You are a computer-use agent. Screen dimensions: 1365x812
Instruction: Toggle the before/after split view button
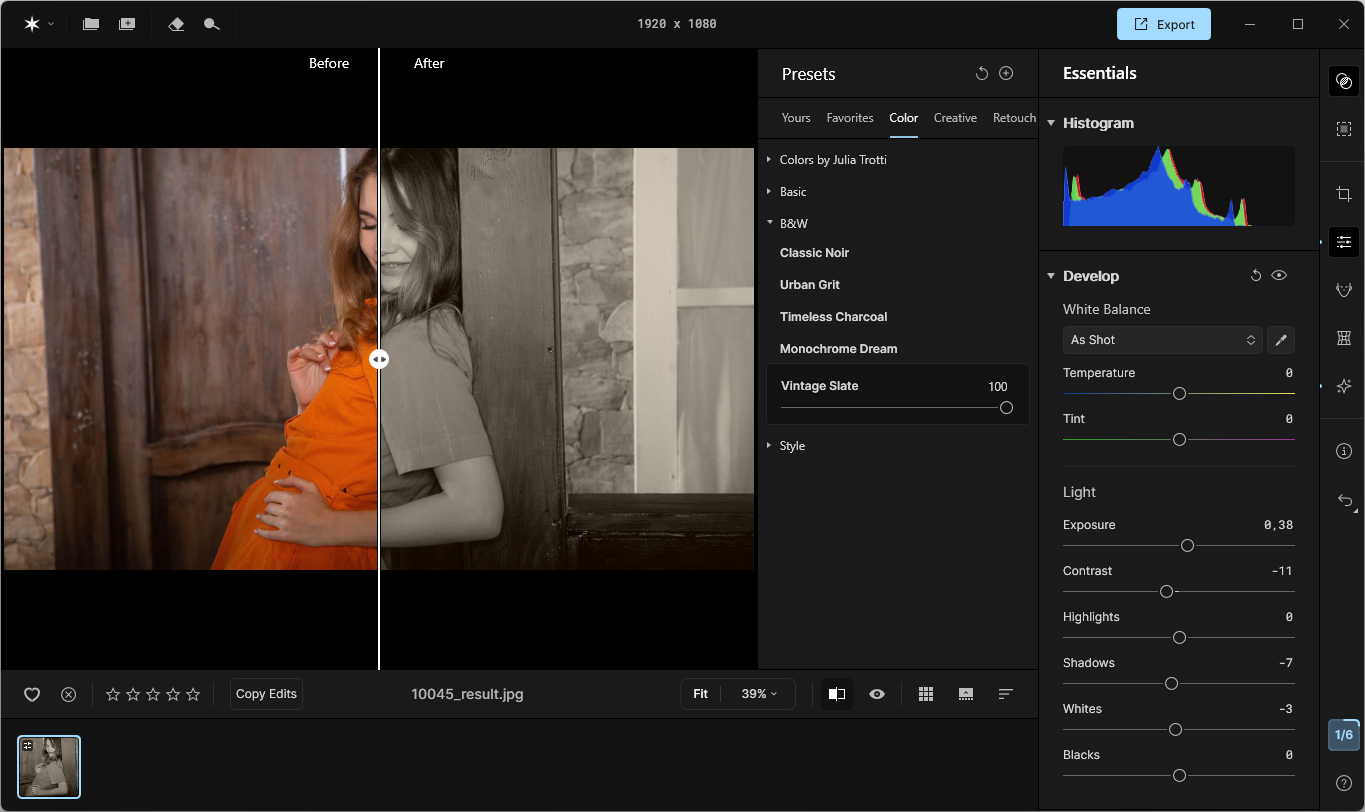coord(837,694)
